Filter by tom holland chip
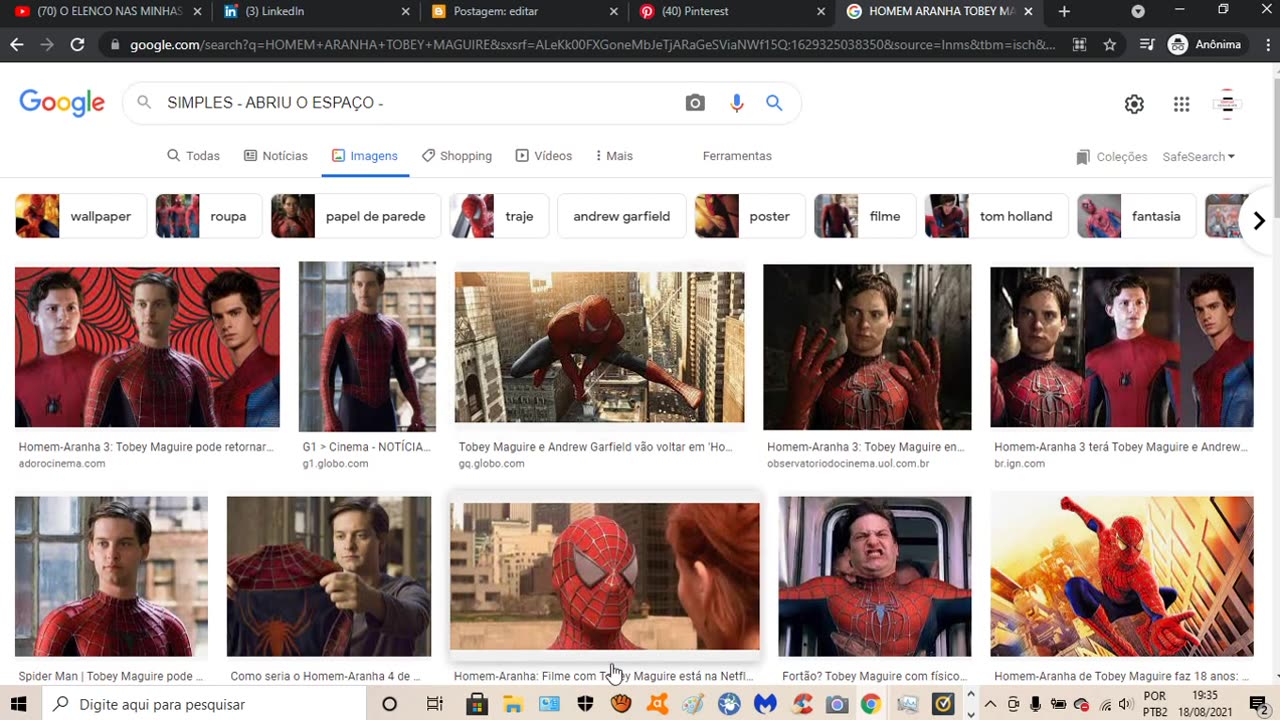Image resolution: width=1280 pixels, height=720 pixels. (x=996, y=216)
